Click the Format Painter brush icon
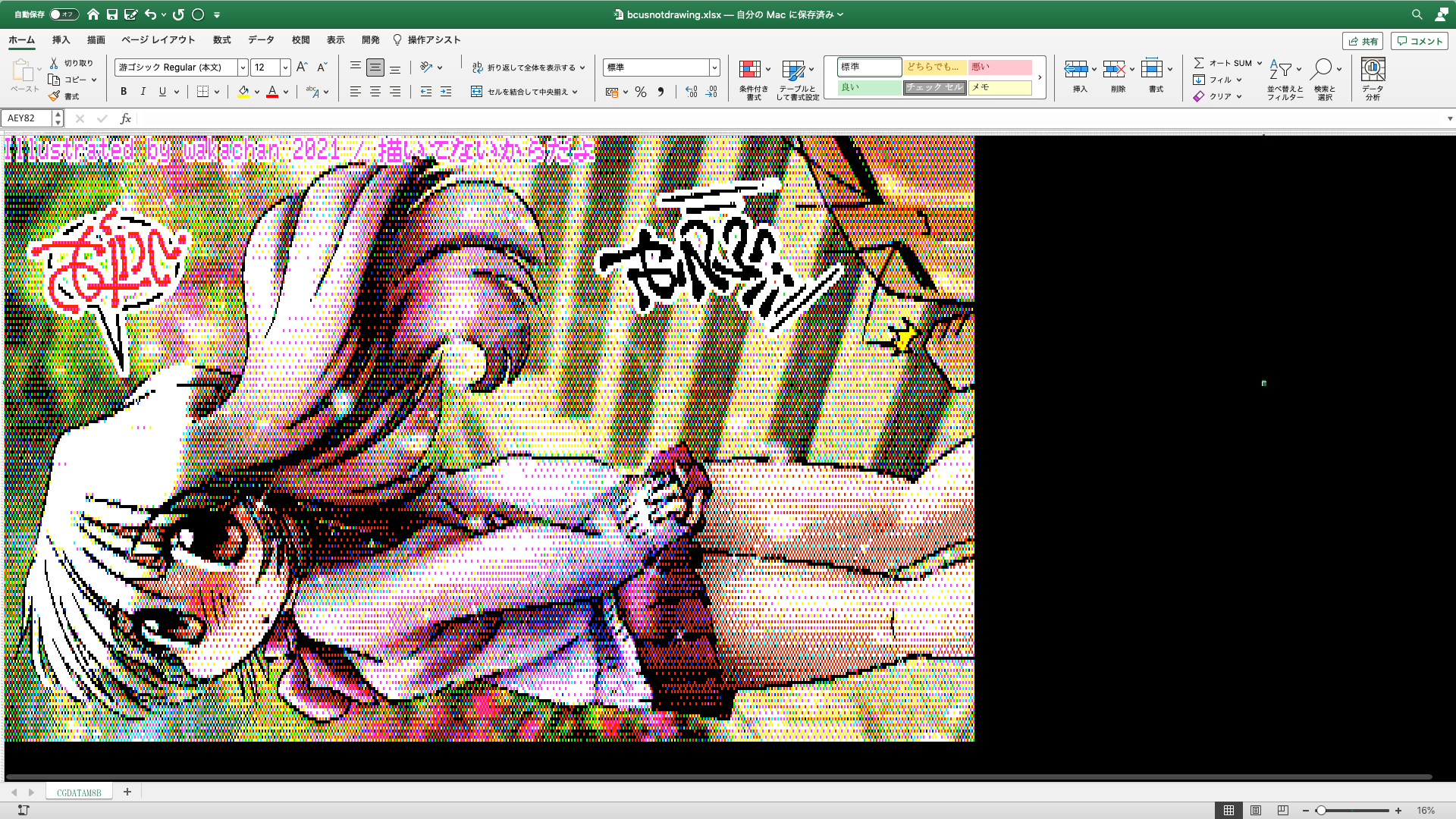This screenshot has width=1456, height=819. pos(54,96)
